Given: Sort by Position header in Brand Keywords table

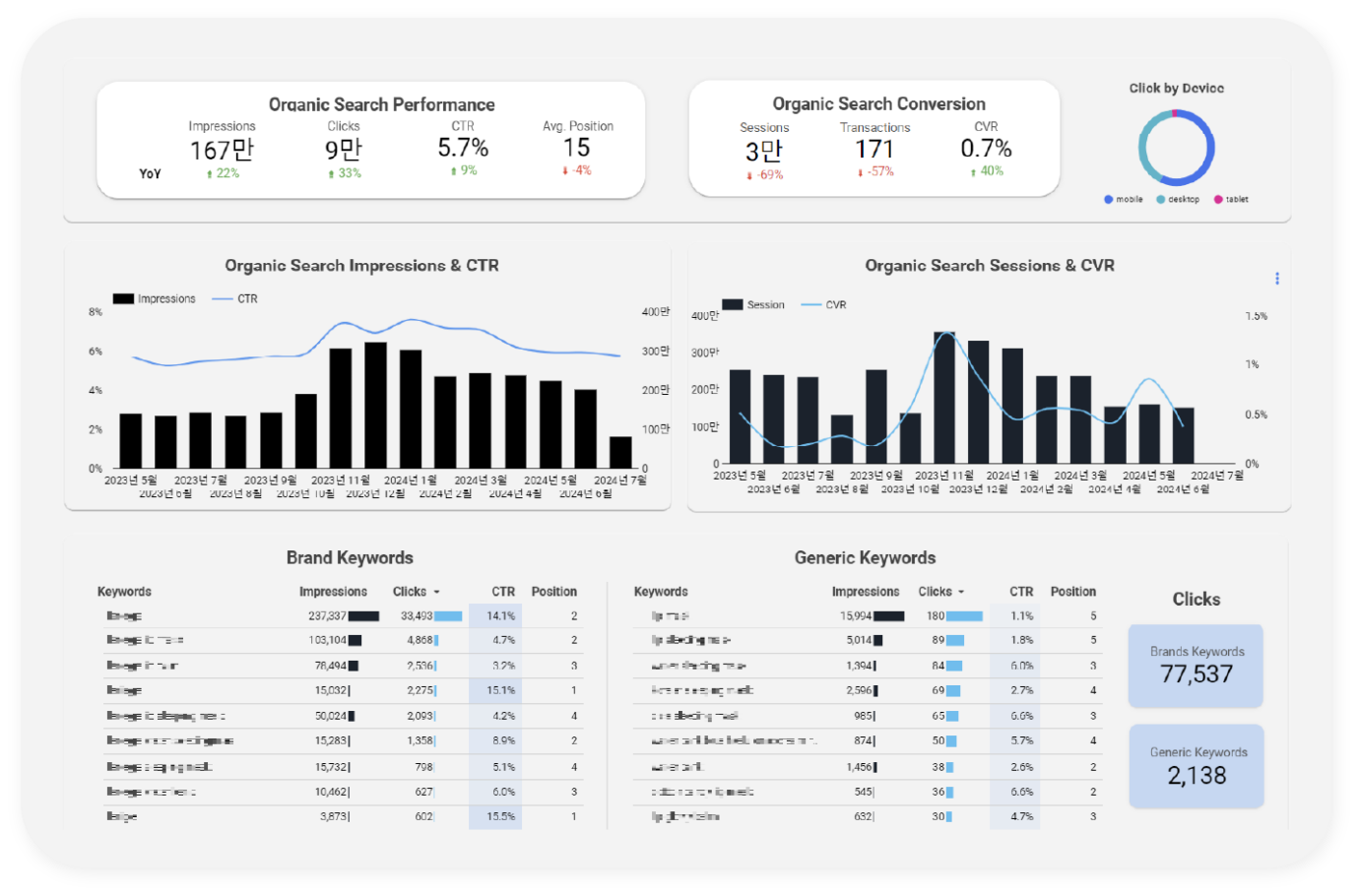Looking at the screenshot, I should [x=553, y=592].
